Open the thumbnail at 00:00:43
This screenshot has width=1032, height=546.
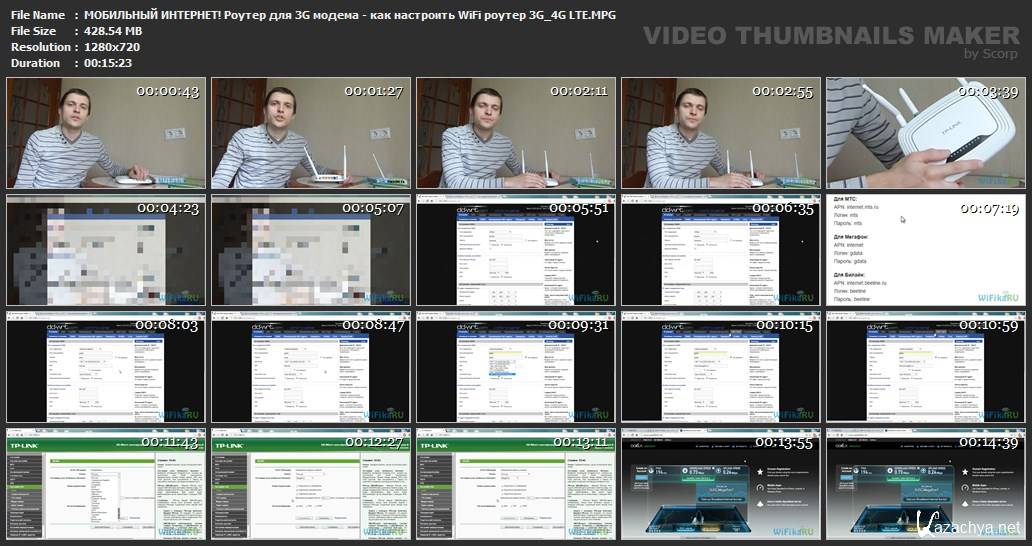coord(104,133)
